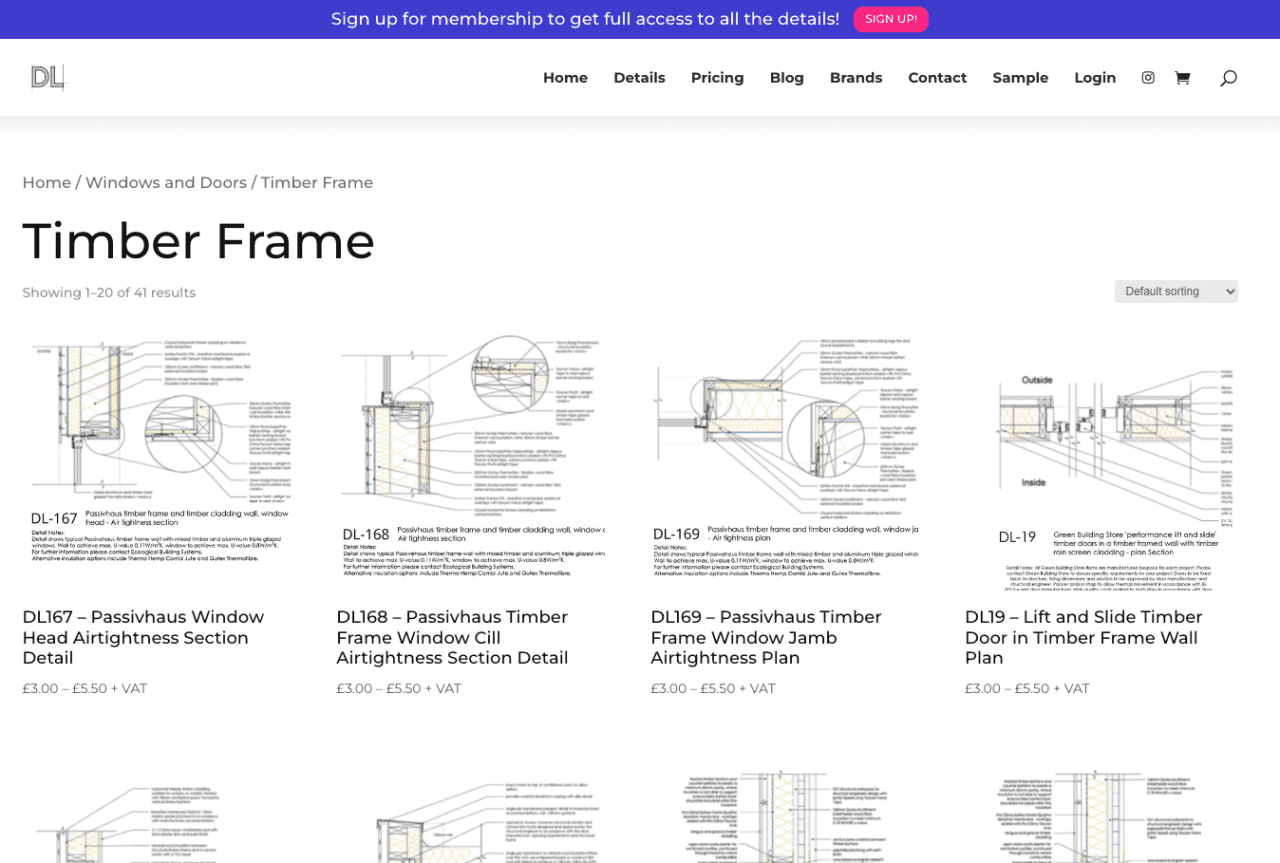Click the Home breadcrumb link

47,182
